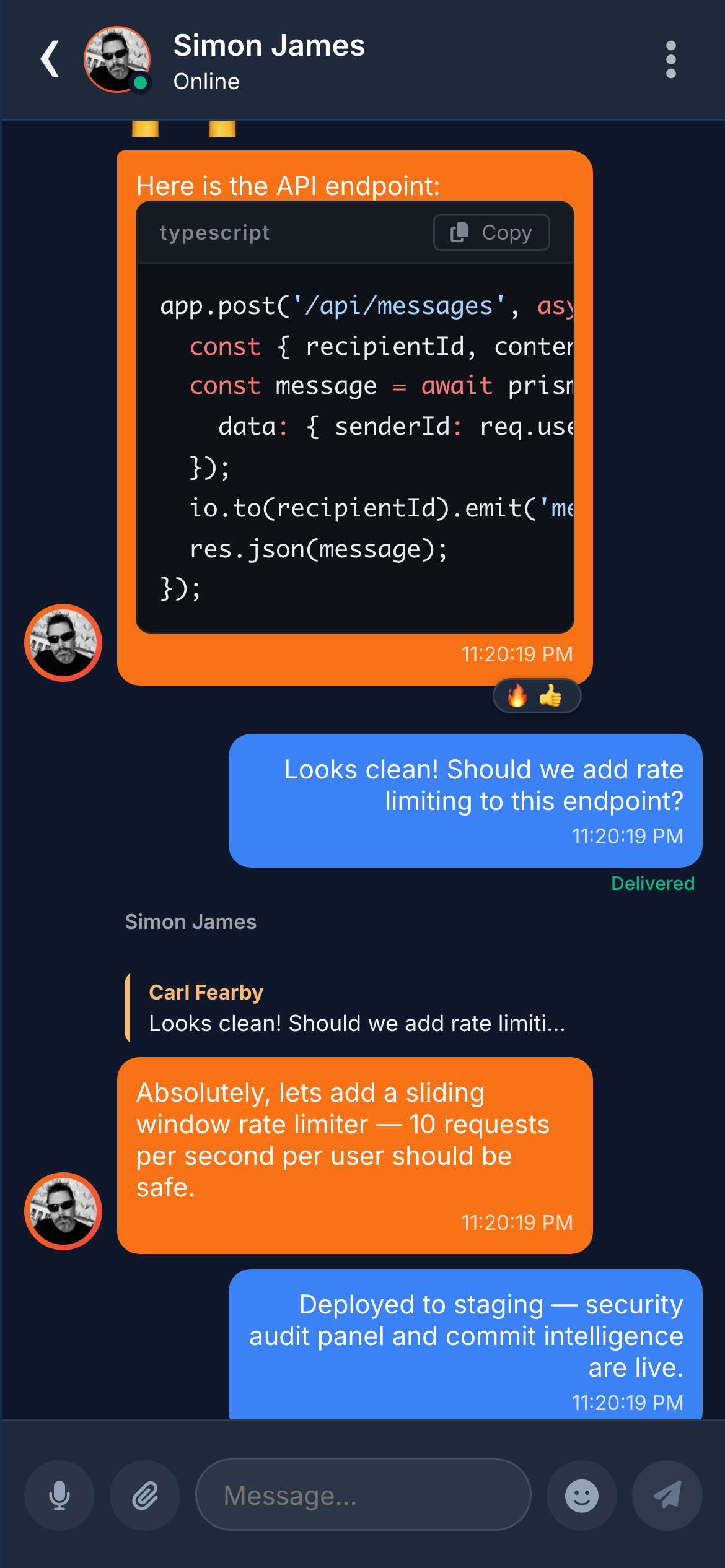
Task: Select the typescript language label on the snippet
Action: coord(214,232)
